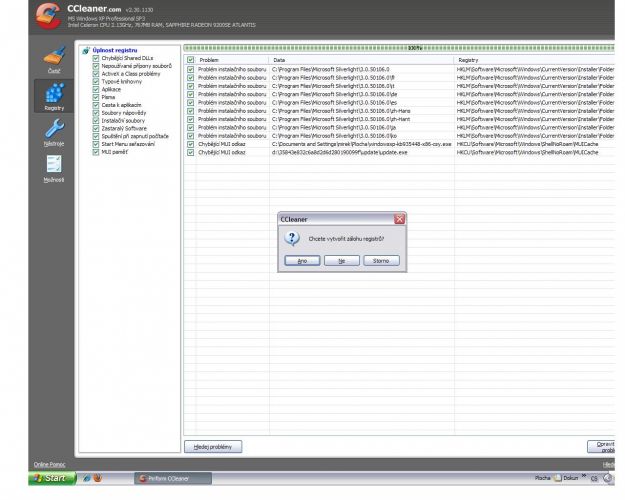The height and width of the screenshot is (500, 625).
Task: Click the question mark dialog icon
Action: coord(292,238)
